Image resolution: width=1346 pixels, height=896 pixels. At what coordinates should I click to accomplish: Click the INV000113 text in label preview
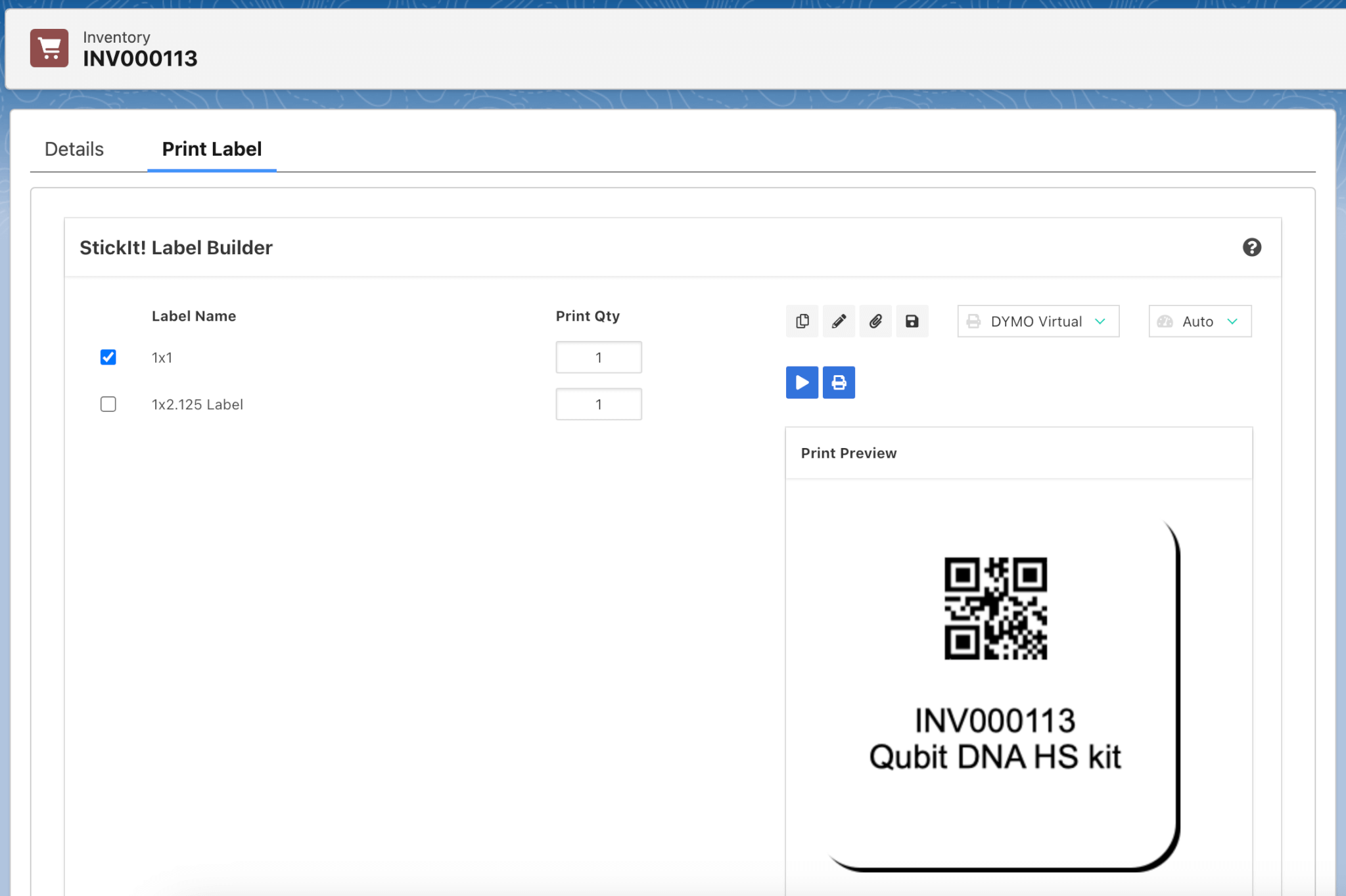[995, 721]
